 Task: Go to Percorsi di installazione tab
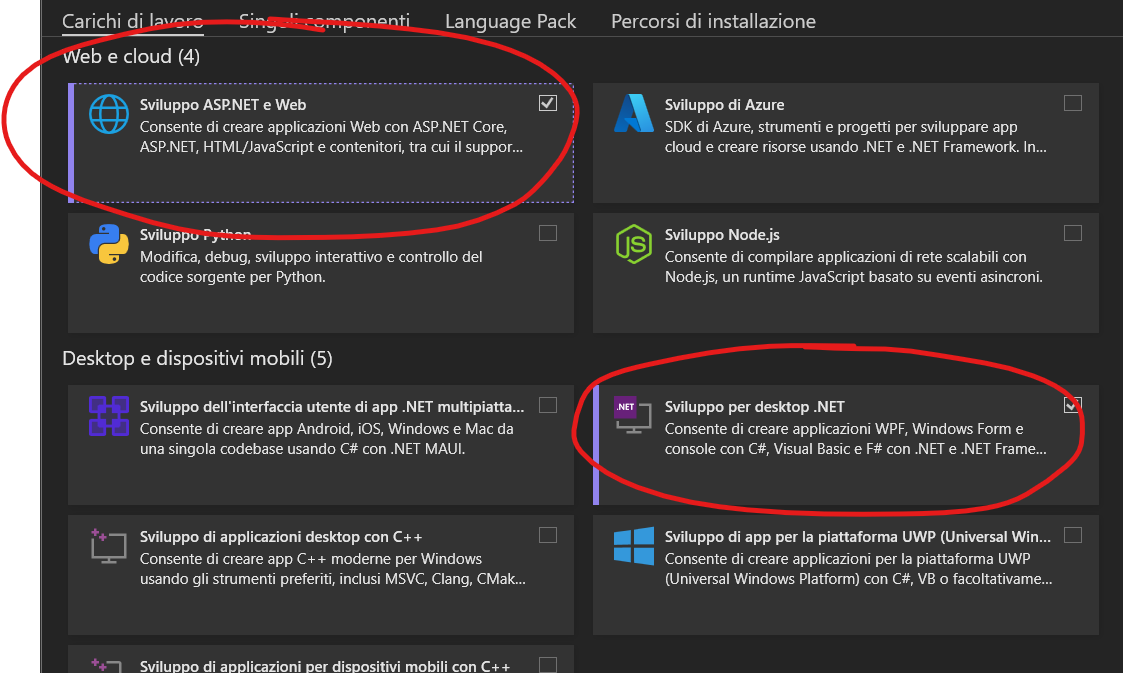tap(713, 21)
